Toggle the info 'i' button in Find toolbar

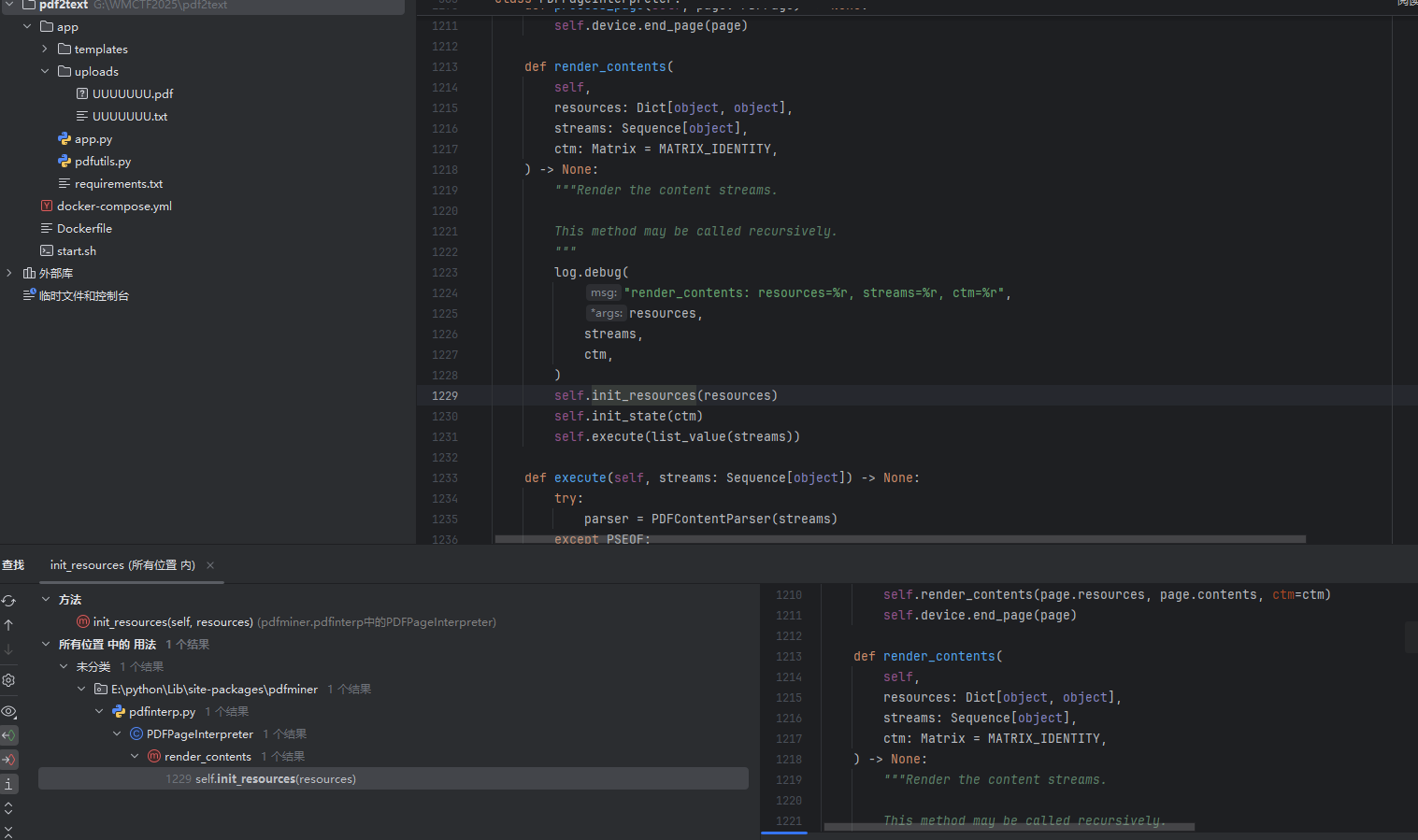point(8,784)
